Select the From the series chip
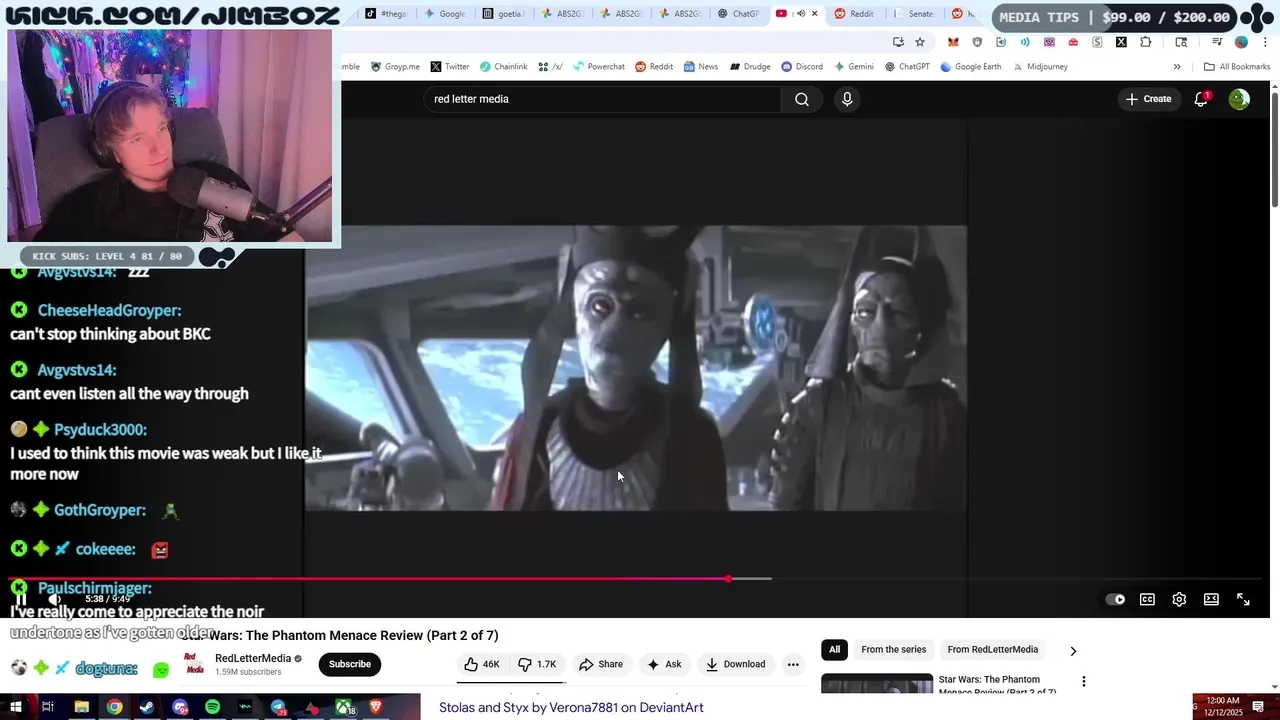 click(894, 650)
